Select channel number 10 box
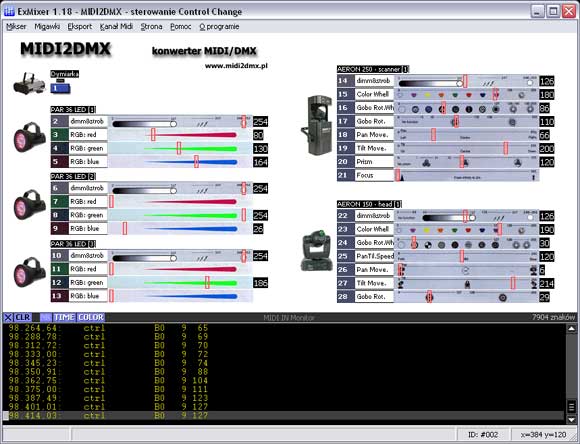This screenshot has height=444, width=580. pyautogui.click(x=60, y=255)
